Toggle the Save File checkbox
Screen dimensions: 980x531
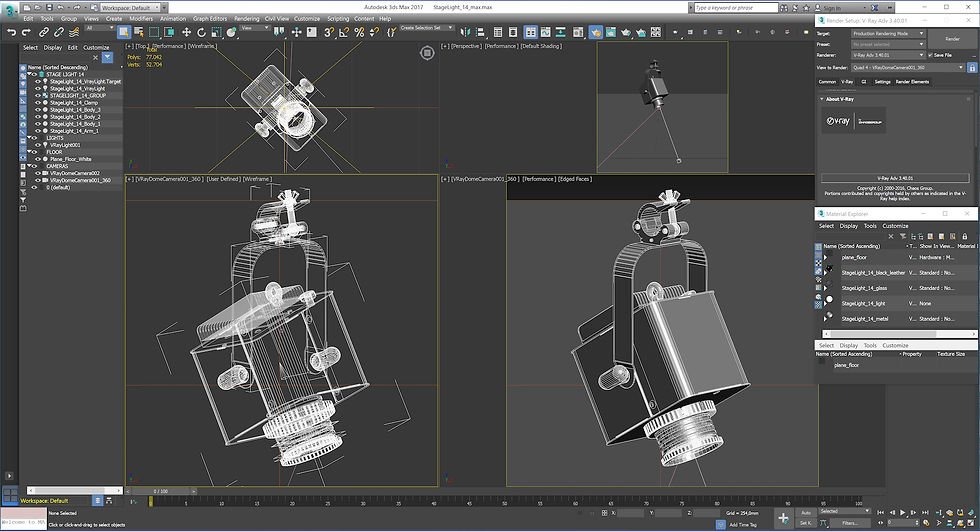coord(931,55)
